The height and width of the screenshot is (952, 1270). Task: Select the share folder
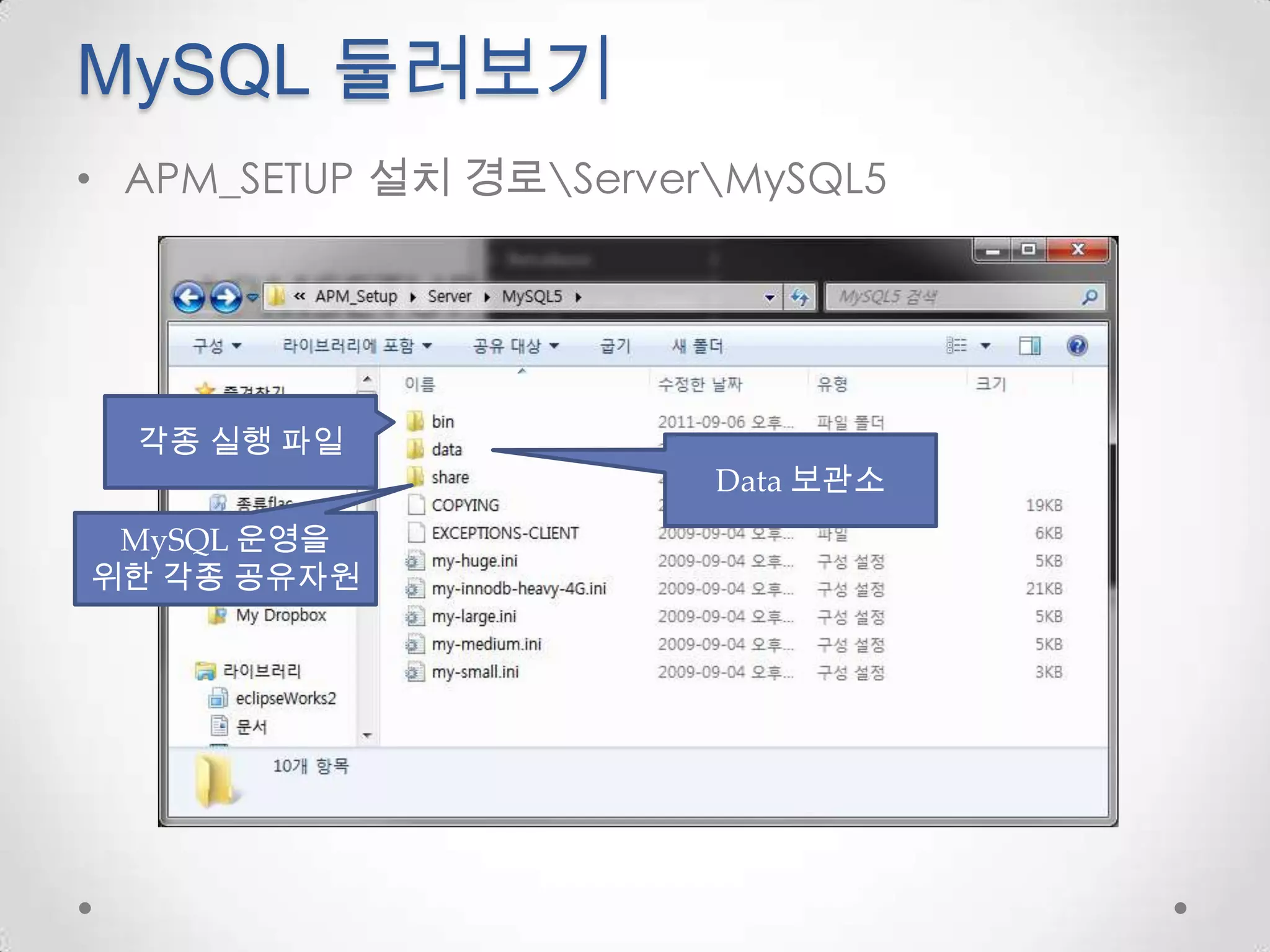coord(450,478)
